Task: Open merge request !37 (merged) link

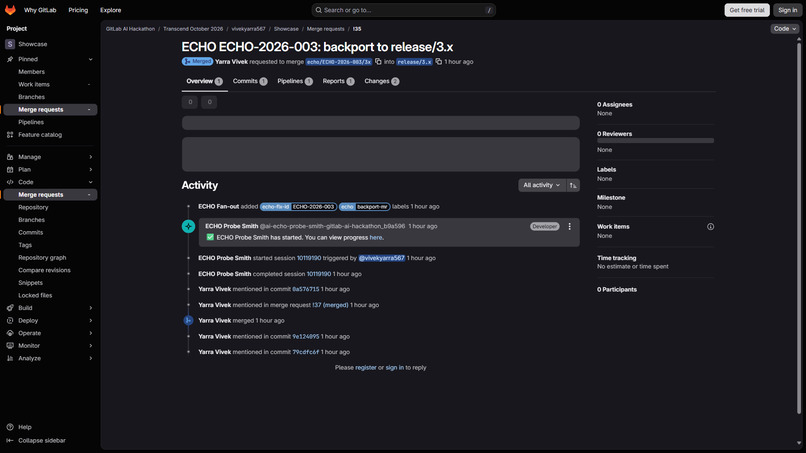Action: click(331, 305)
